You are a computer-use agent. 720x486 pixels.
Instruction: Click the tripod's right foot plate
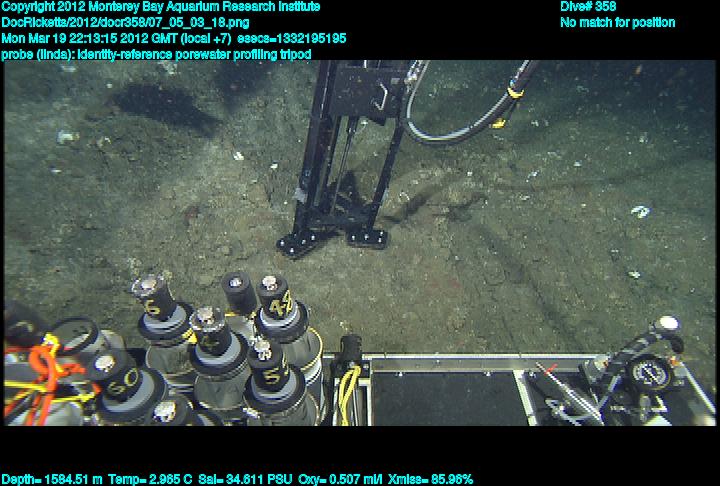(365, 236)
